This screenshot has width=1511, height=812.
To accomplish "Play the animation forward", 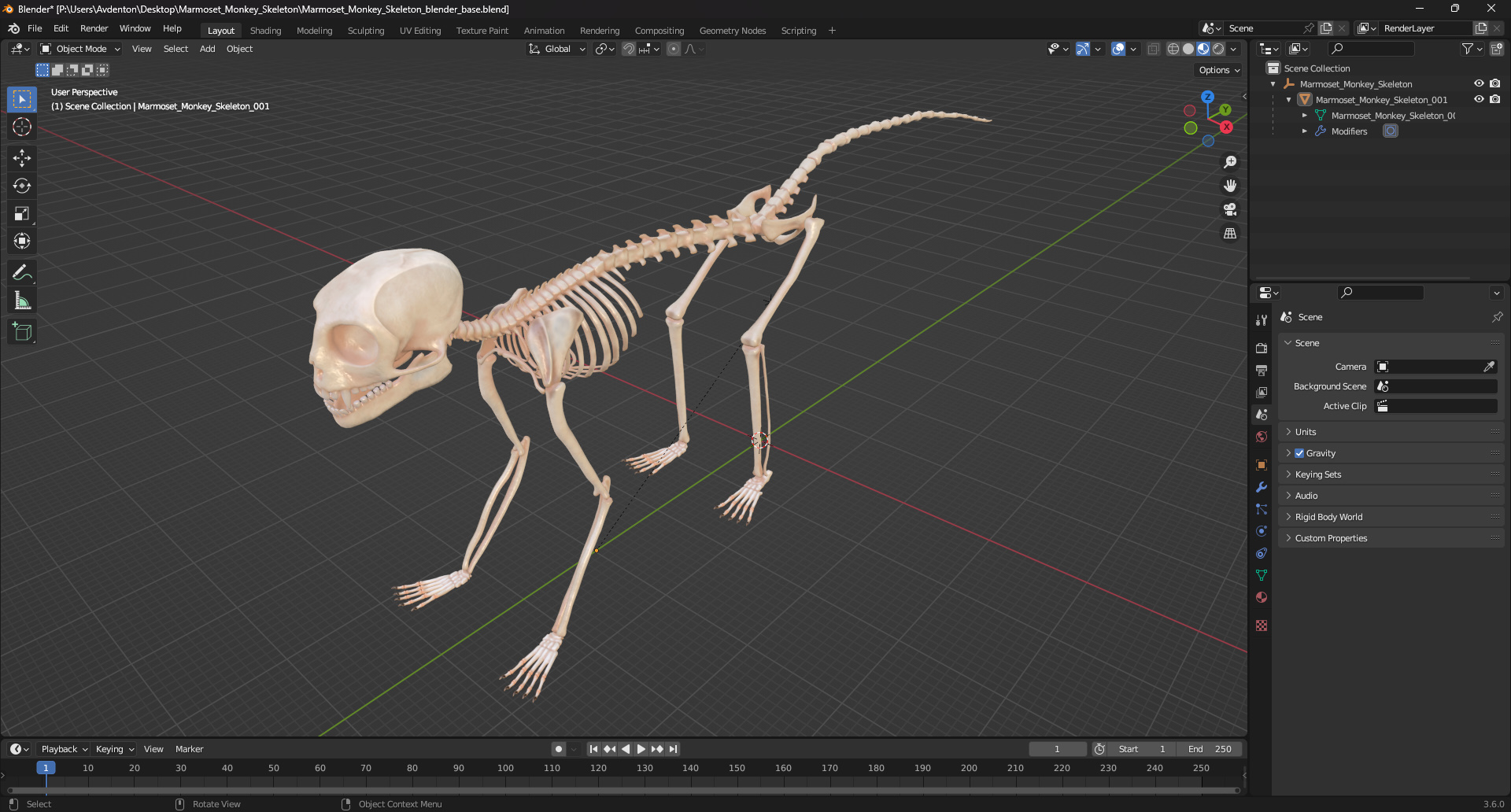I will (641, 749).
